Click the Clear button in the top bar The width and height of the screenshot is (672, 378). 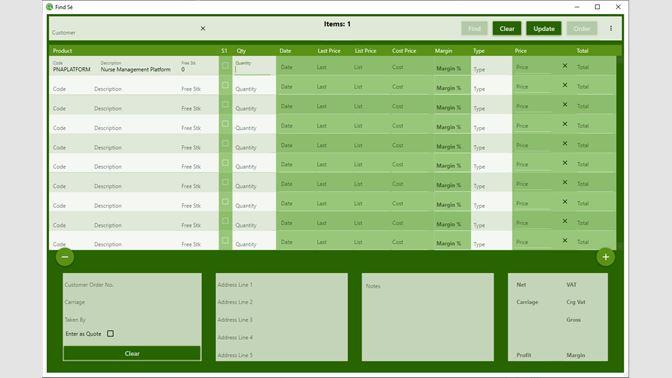507,28
